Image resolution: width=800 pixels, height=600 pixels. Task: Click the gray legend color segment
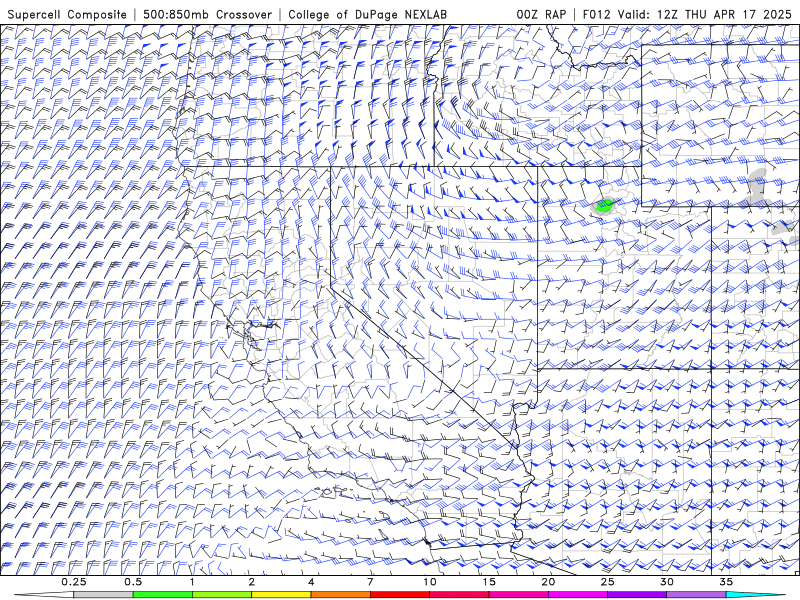[x=103, y=595]
